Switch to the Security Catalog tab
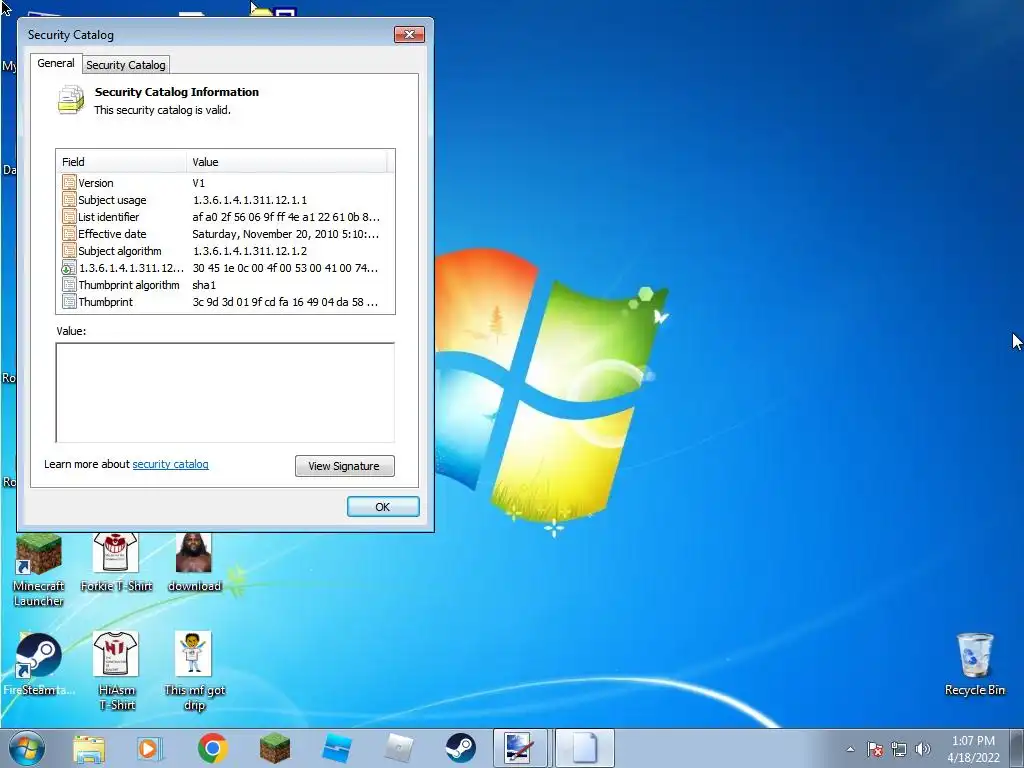Image resolution: width=1024 pixels, height=768 pixels. 126,65
